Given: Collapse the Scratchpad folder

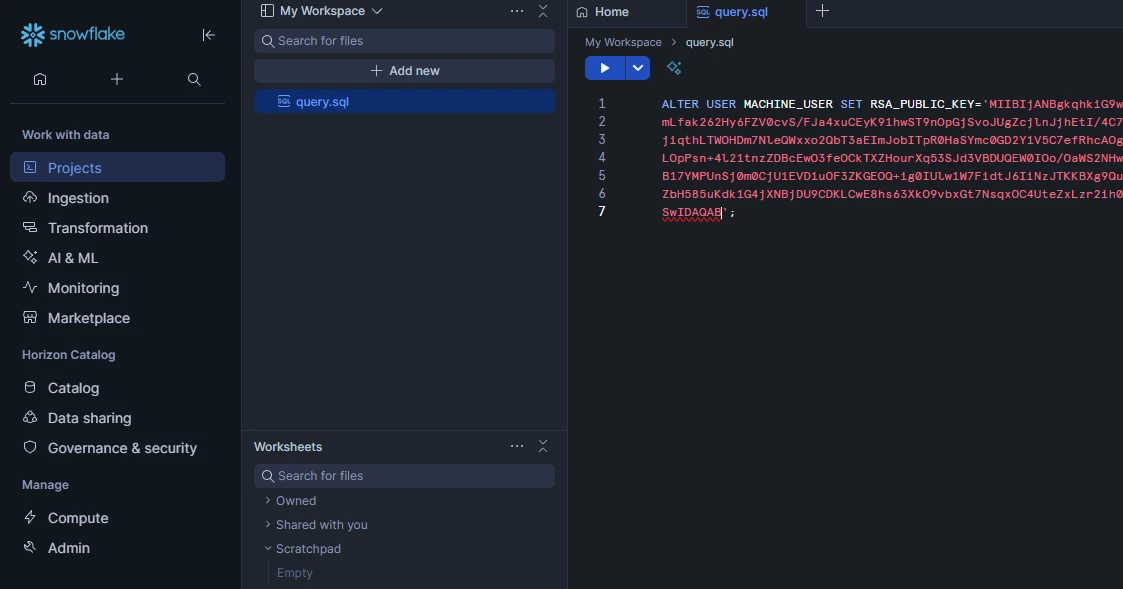Looking at the screenshot, I should [308, 549].
